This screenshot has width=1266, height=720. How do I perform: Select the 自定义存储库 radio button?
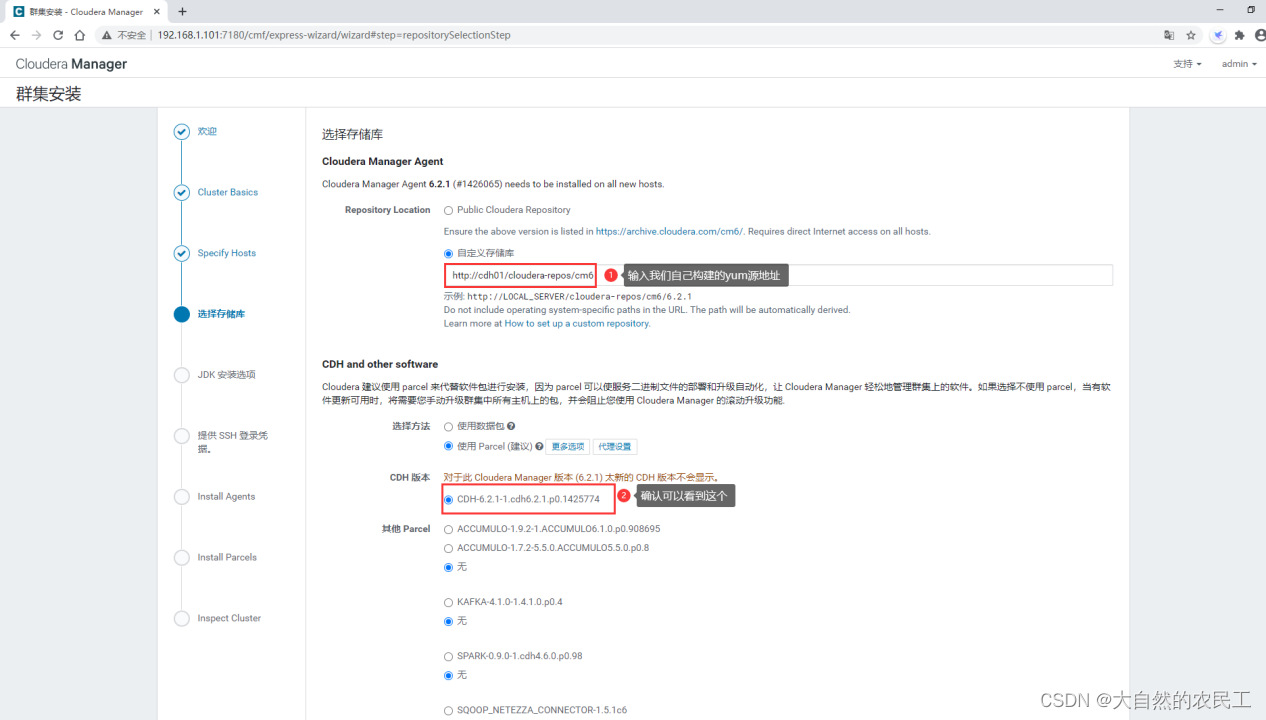[x=448, y=253]
